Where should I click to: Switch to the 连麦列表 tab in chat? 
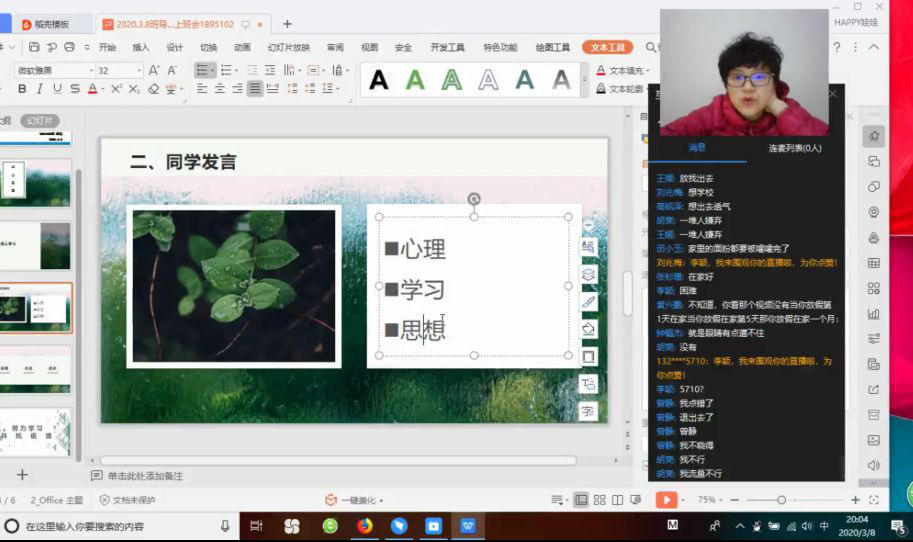(x=794, y=148)
